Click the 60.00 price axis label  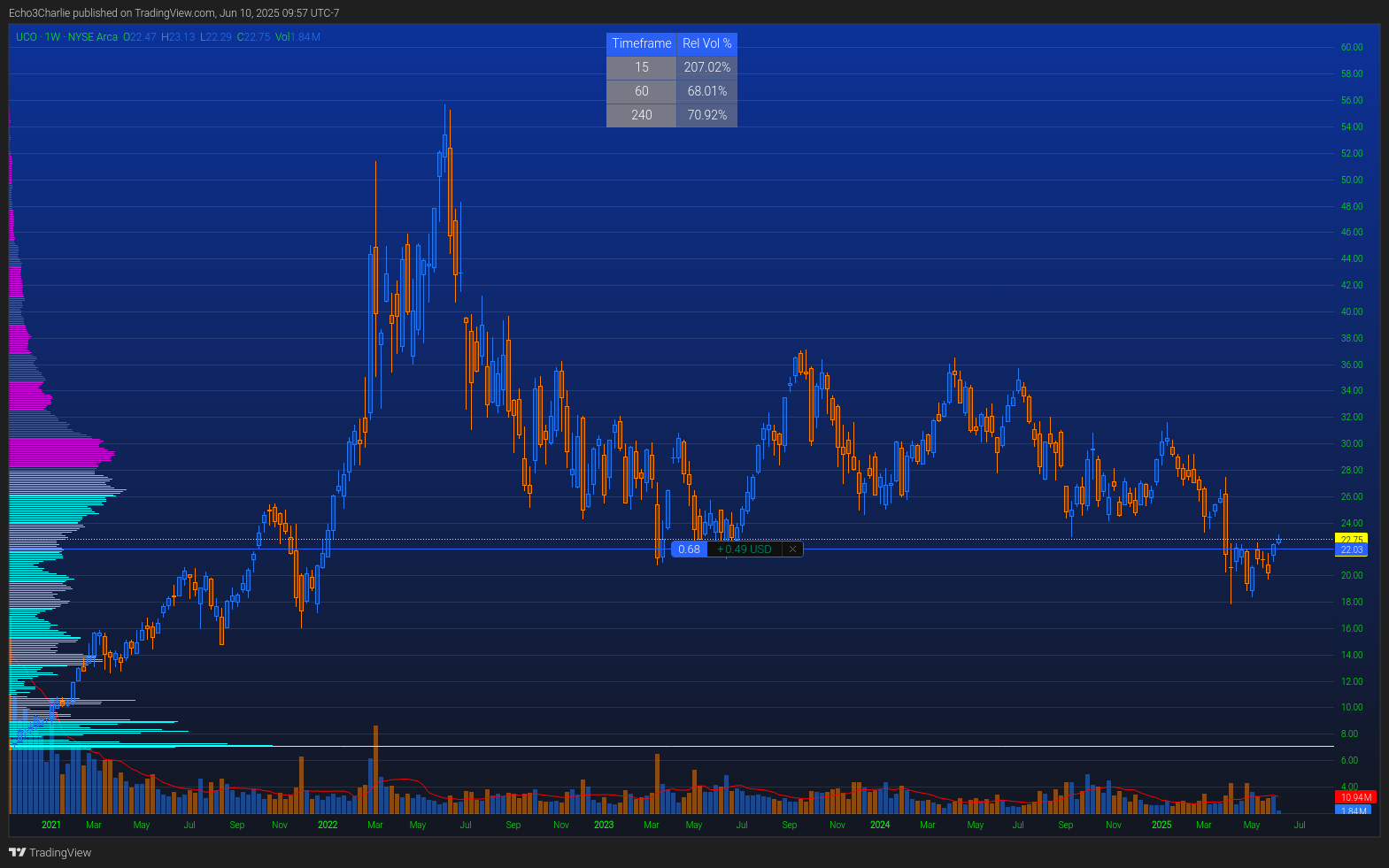click(1352, 48)
